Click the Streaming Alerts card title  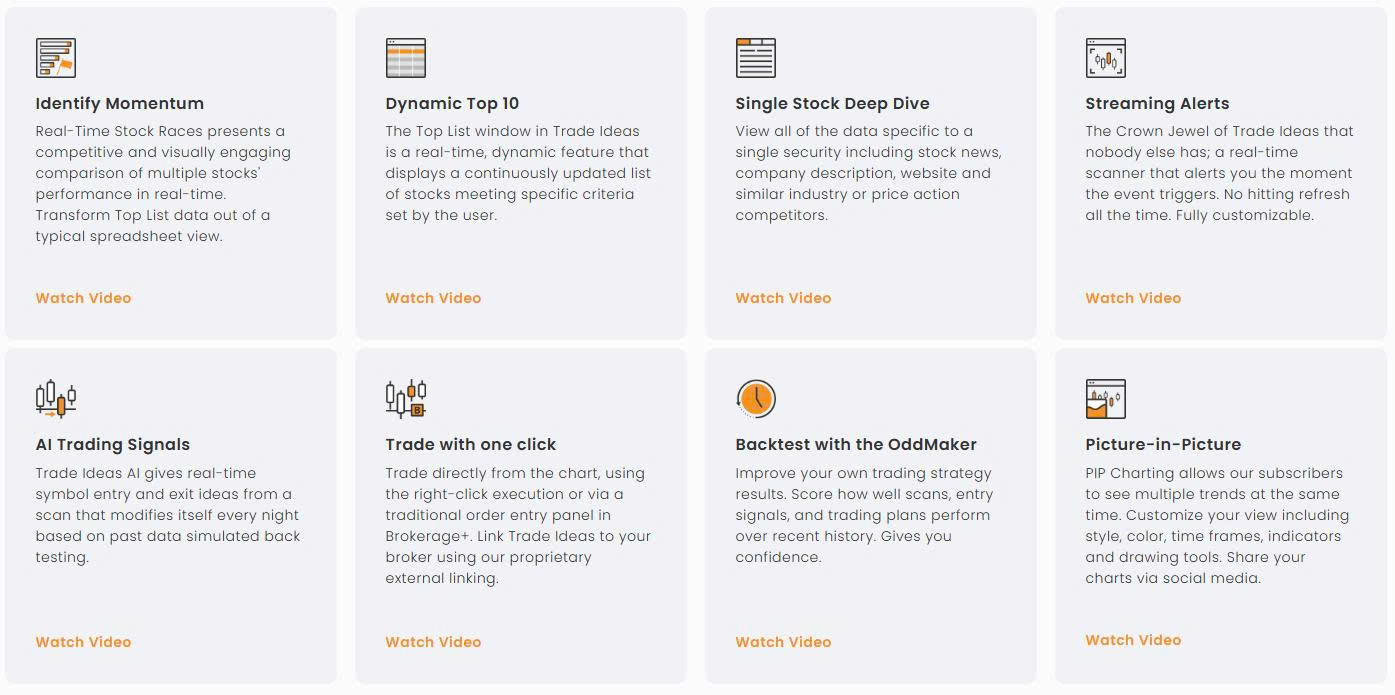tap(1157, 103)
